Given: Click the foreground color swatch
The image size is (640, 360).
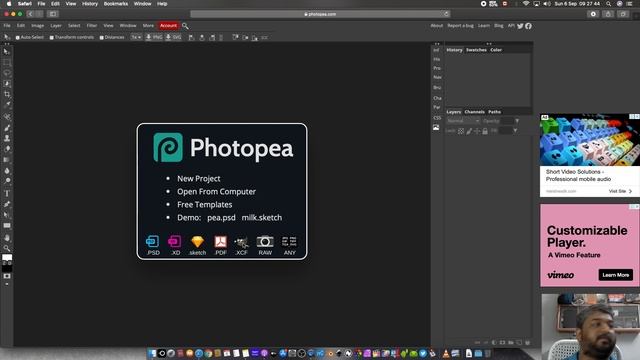Looking at the screenshot, I should [7, 258].
